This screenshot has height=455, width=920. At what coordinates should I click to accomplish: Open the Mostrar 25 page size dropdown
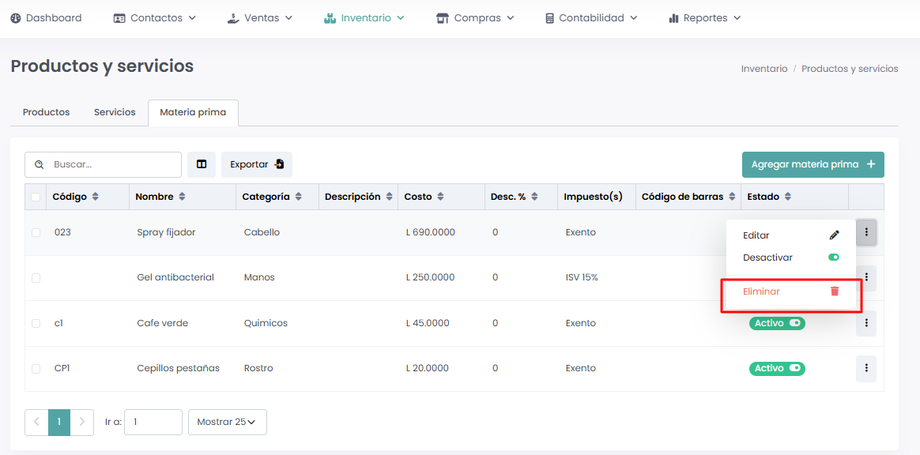click(x=226, y=422)
